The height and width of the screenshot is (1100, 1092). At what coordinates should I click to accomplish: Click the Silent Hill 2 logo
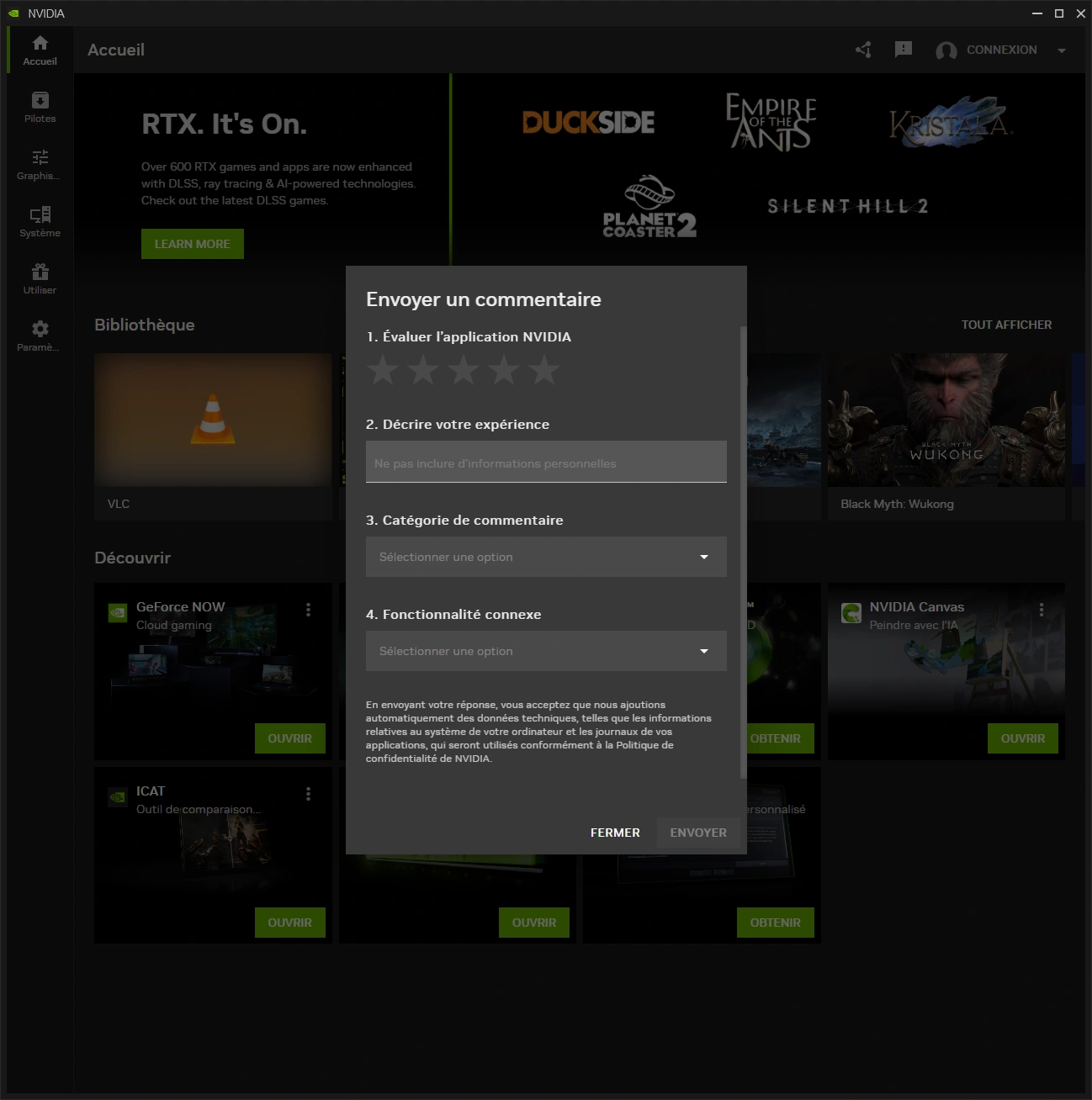[847, 206]
